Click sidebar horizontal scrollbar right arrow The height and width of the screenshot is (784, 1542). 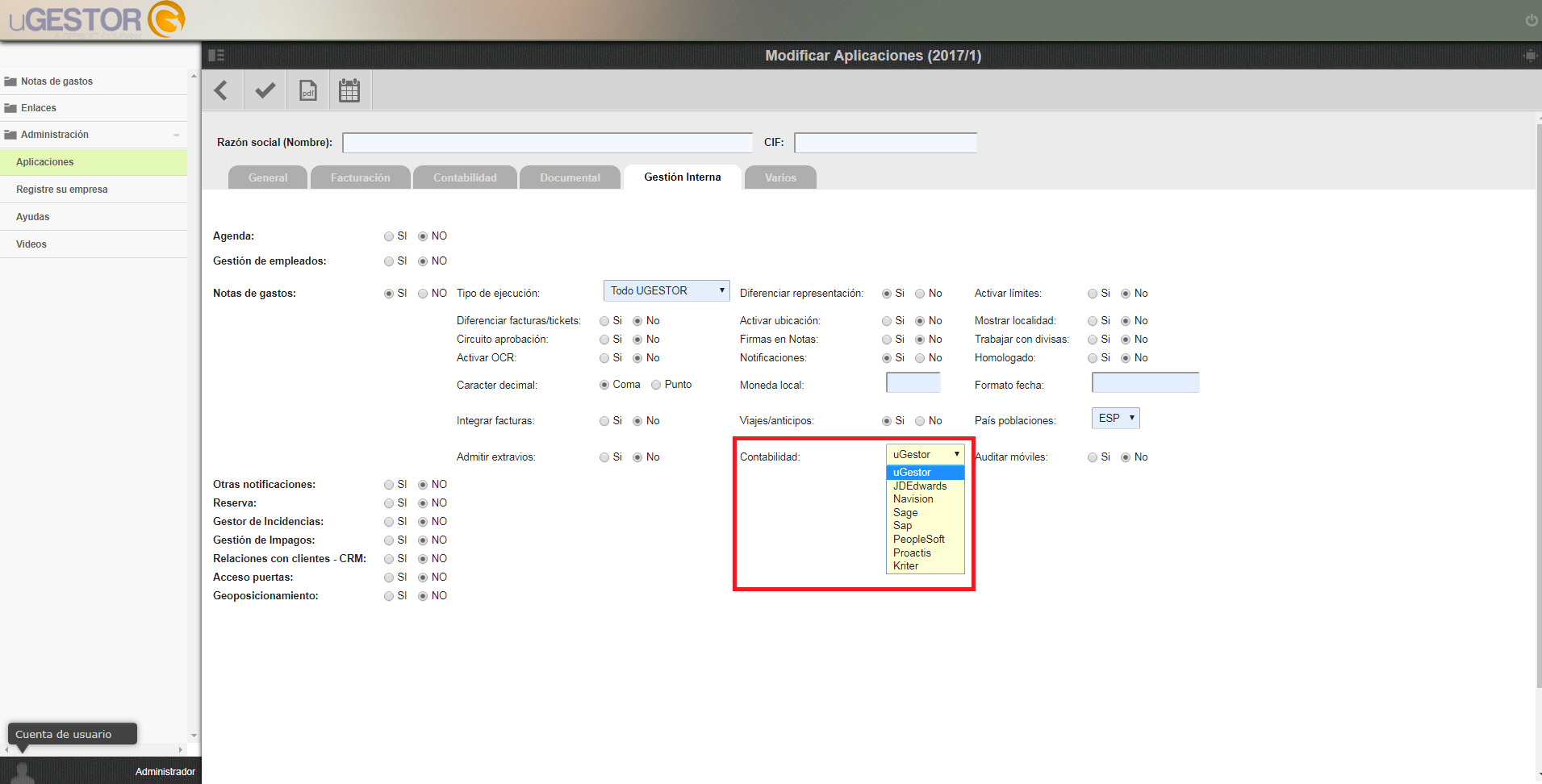point(181,749)
